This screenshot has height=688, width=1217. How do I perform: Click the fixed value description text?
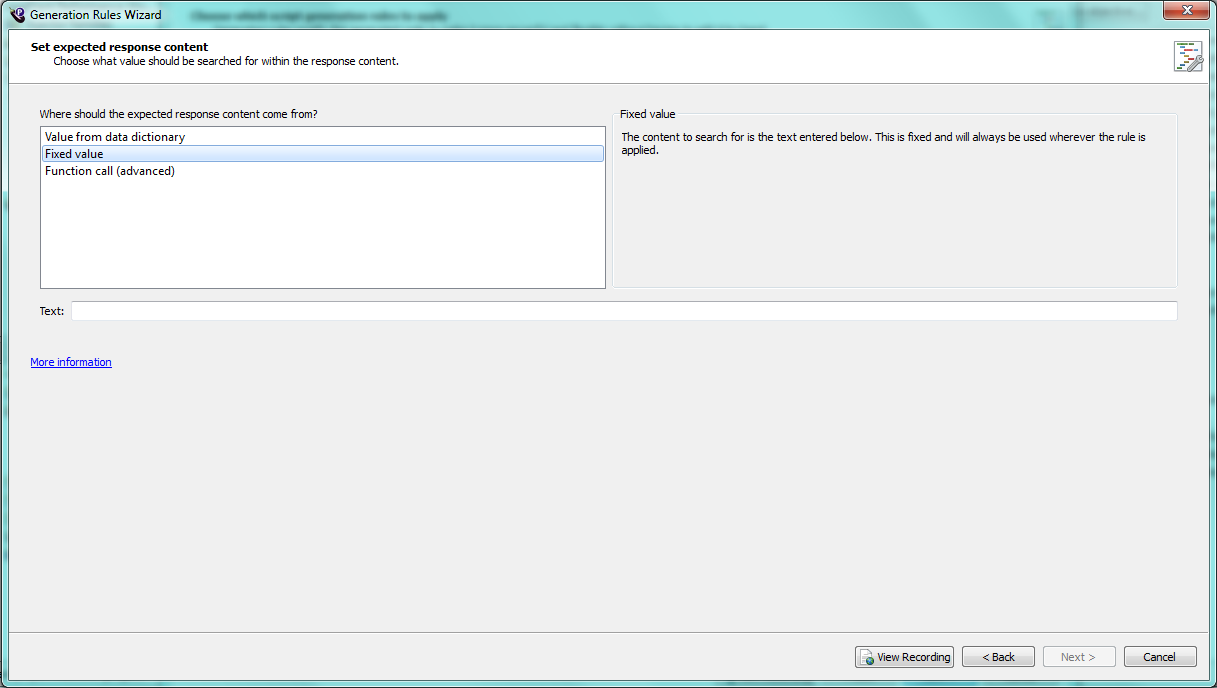(x=882, y=143)
